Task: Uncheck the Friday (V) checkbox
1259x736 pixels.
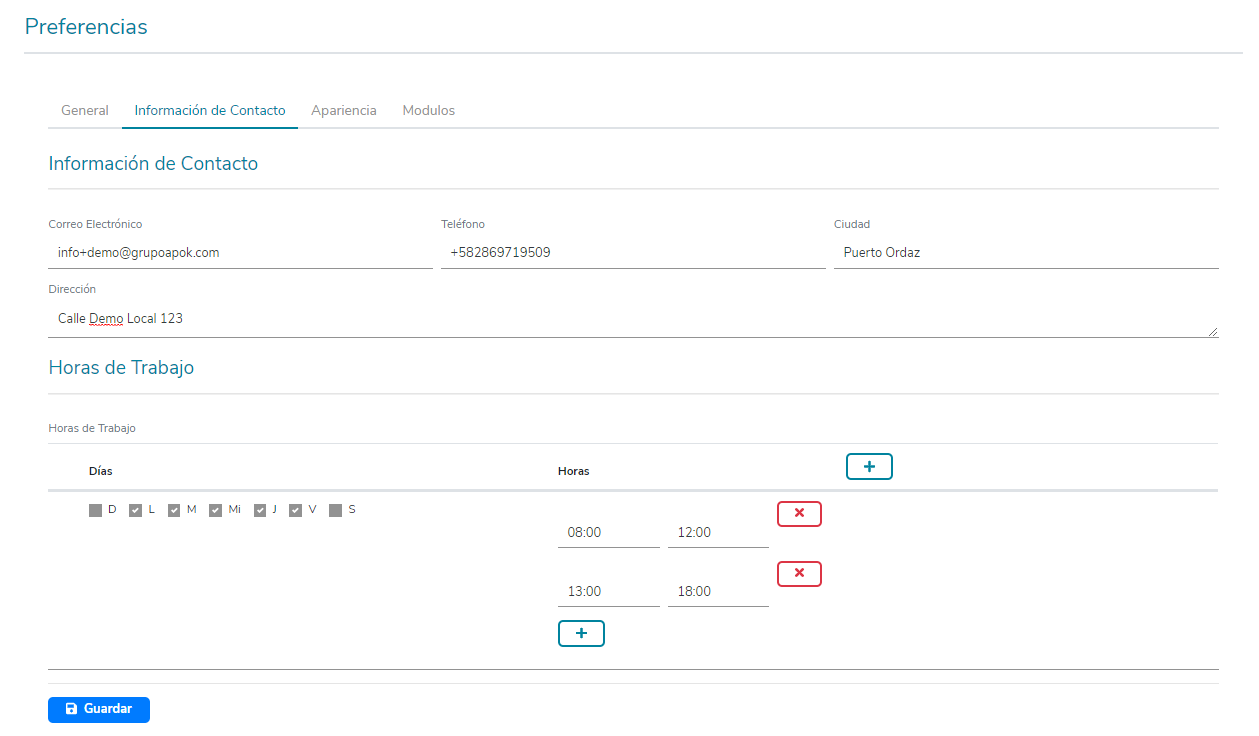Action: (x=296, y=510)
